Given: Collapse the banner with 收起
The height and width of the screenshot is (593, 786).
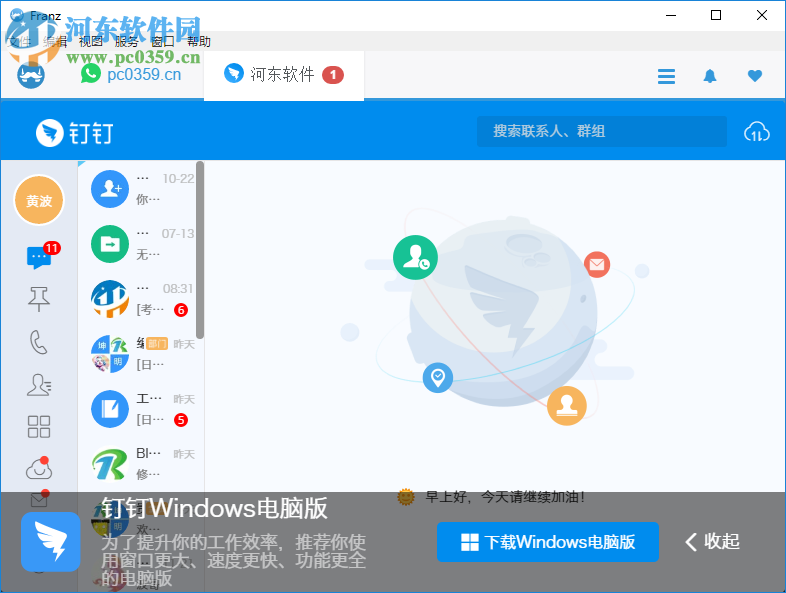Looking at the screenshot, I should pyautogui.click(x=712, y=541).
